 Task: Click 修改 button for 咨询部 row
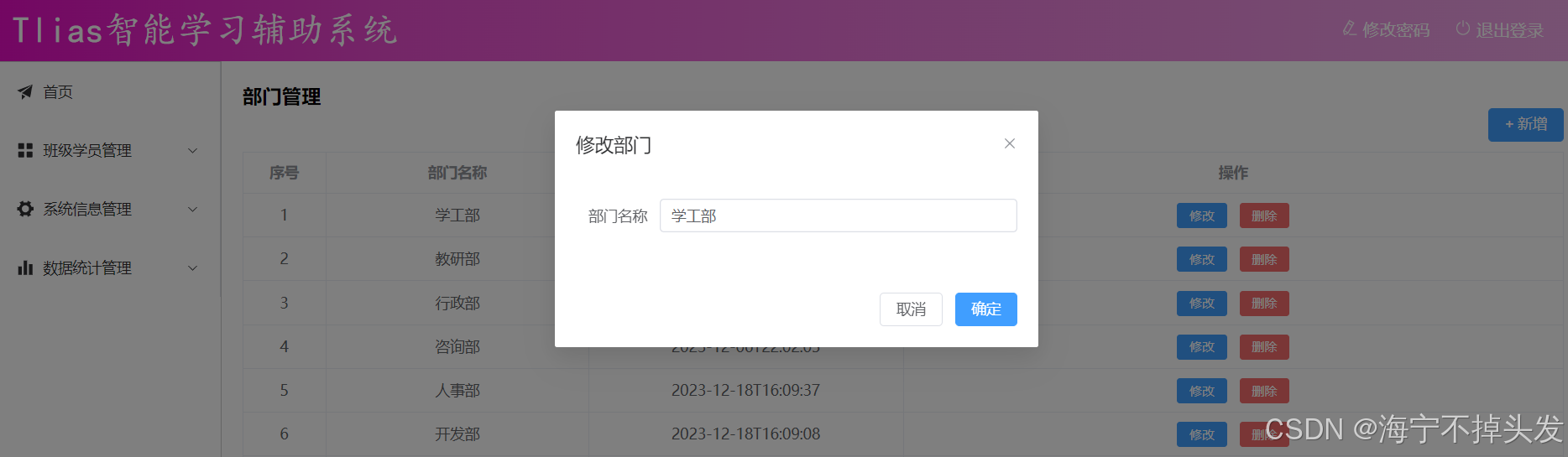tap(1201, 346)
